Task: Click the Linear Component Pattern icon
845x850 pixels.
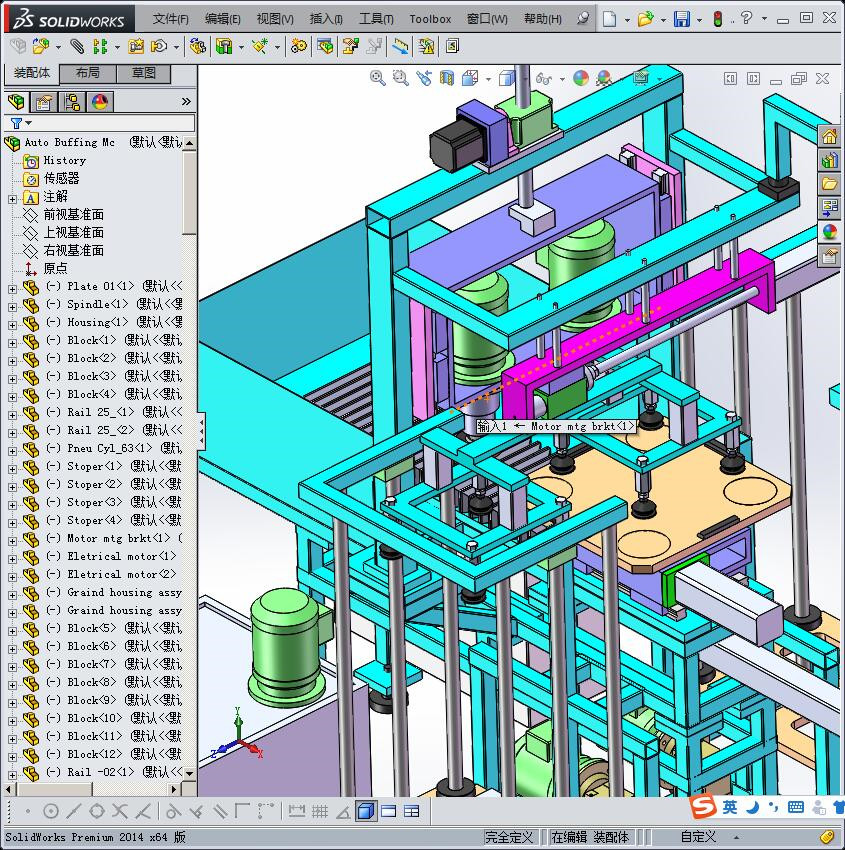Action: [100, 47]
